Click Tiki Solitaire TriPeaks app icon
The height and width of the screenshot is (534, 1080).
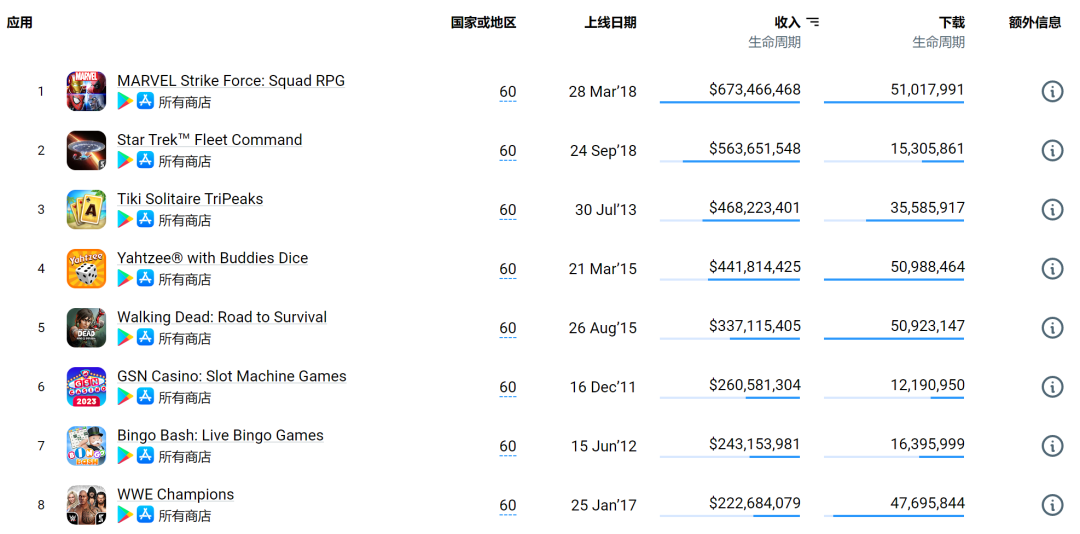point(86,209)
